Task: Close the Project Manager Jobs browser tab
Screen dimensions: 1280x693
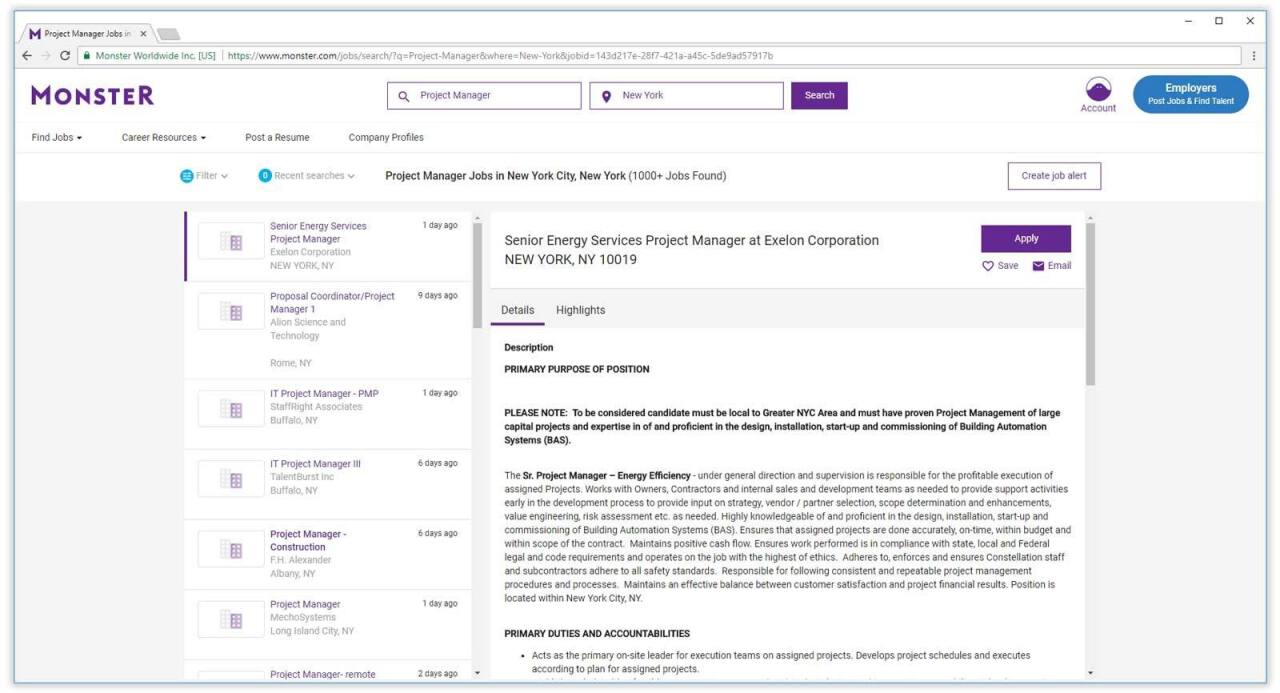Action: coord(143,34)
